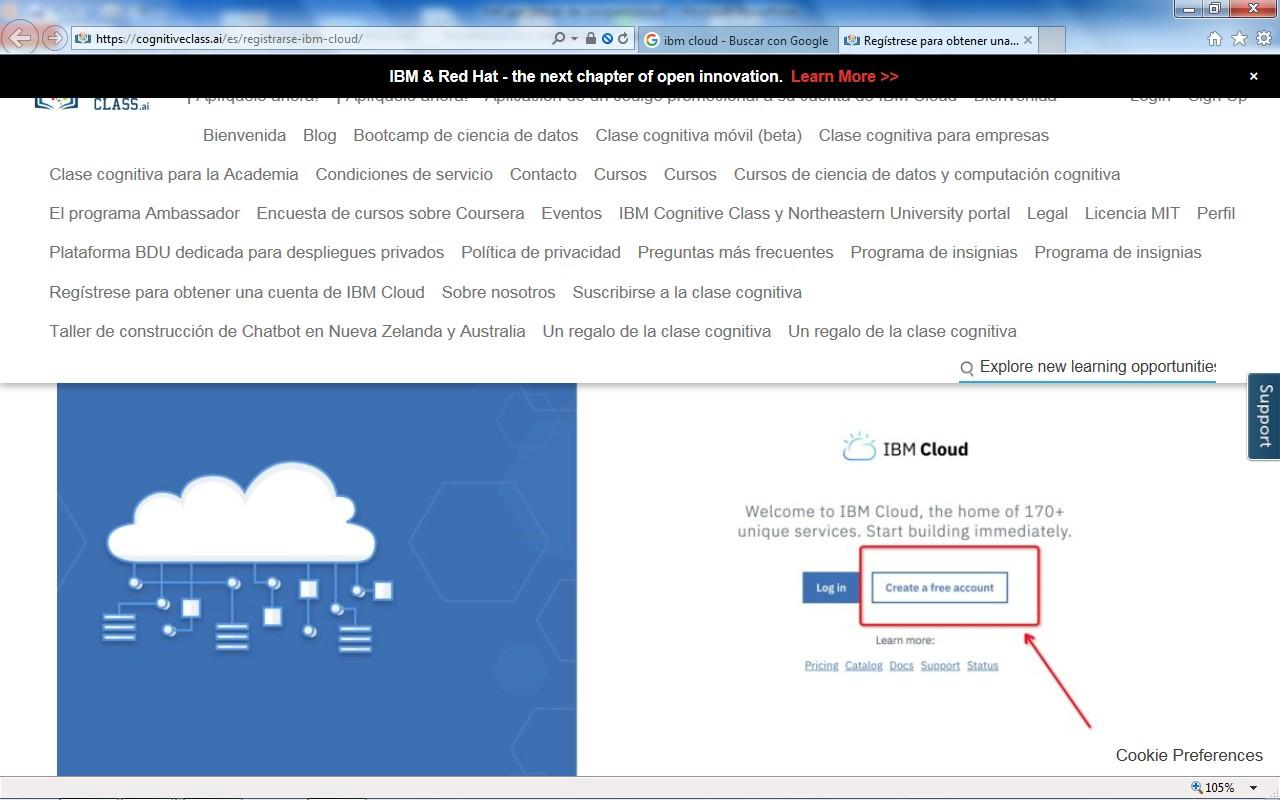
Task: Go to the Eventos page
Action: pos(572,213)
